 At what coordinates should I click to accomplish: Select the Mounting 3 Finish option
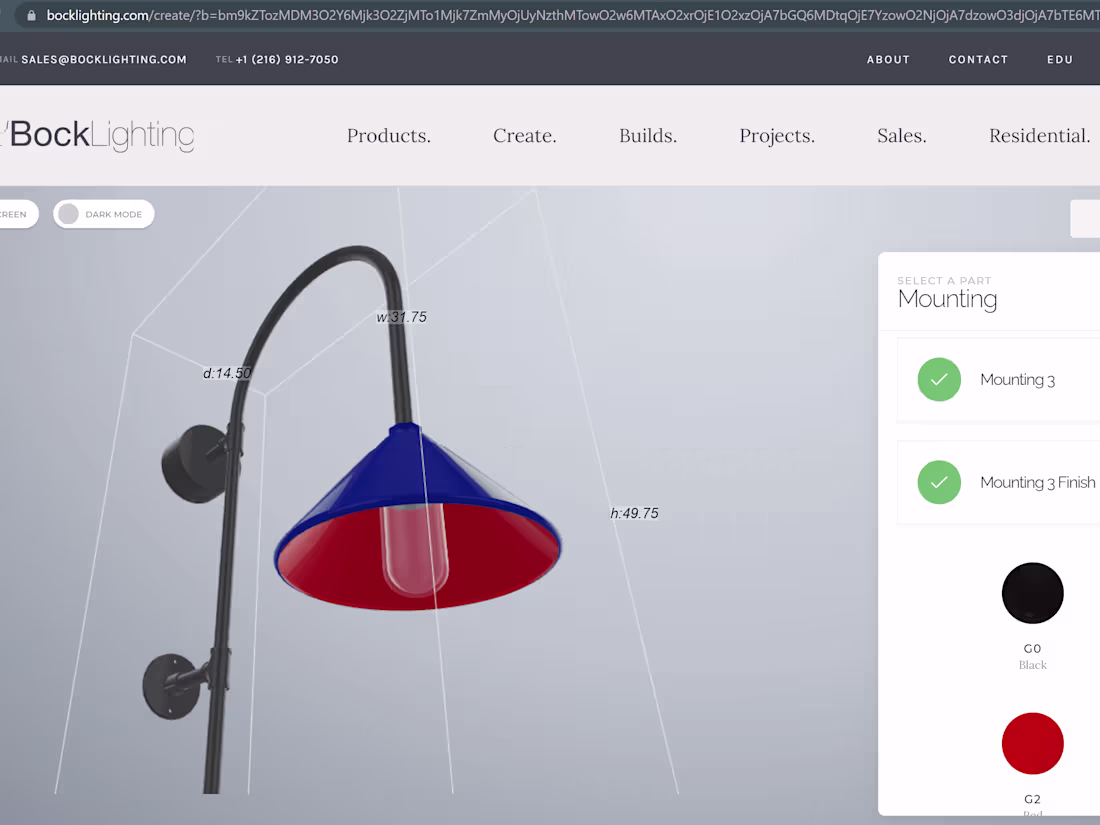coord(1037,482)
